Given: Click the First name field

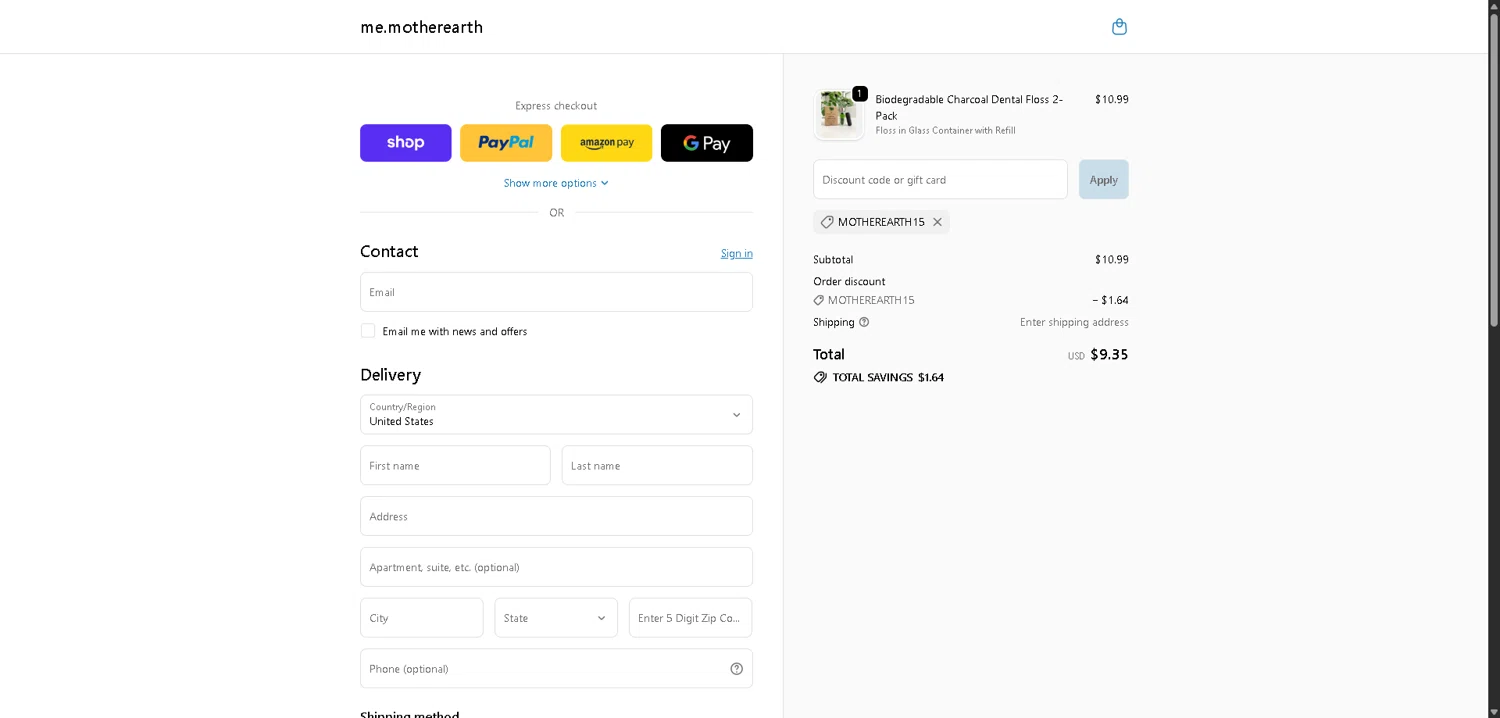Looking at the screenshot, I should (455, 466).
